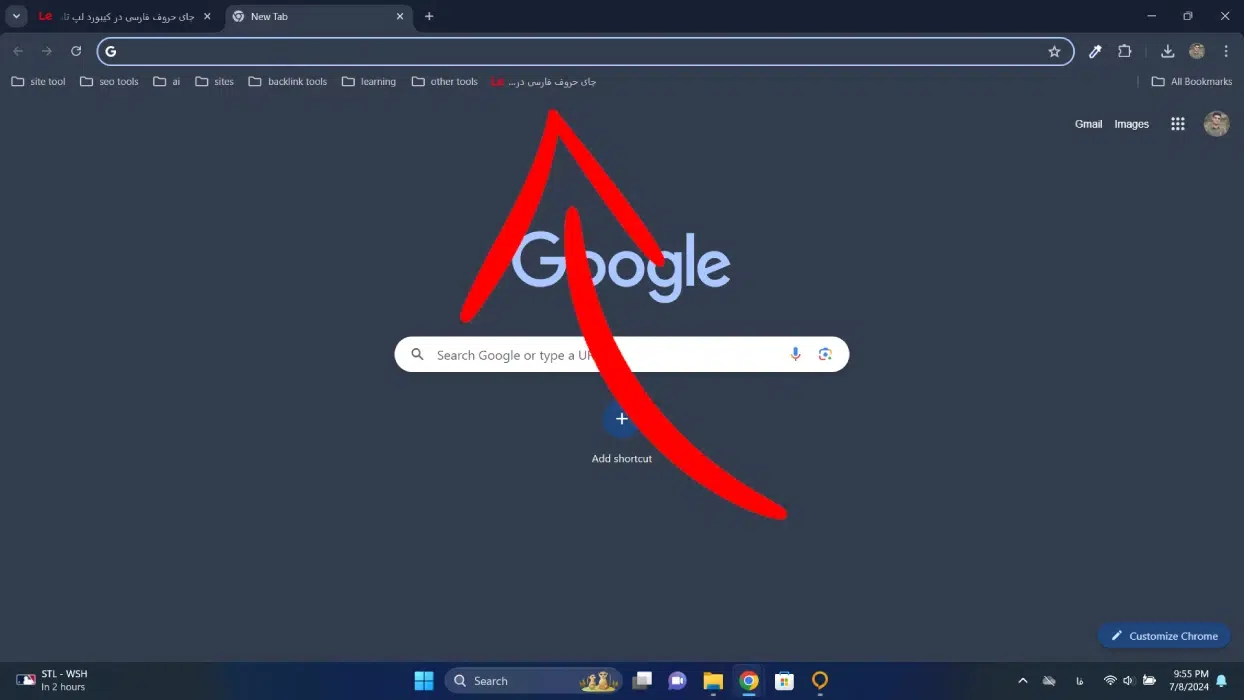Expand the tab search dropdown arrow

pos(16,16)
